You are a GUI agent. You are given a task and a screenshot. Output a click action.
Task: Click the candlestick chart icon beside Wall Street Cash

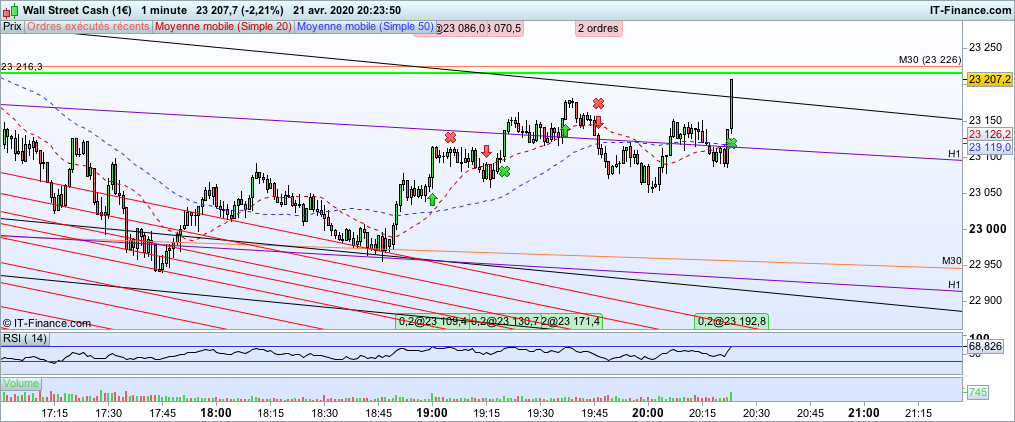[8, 10]
